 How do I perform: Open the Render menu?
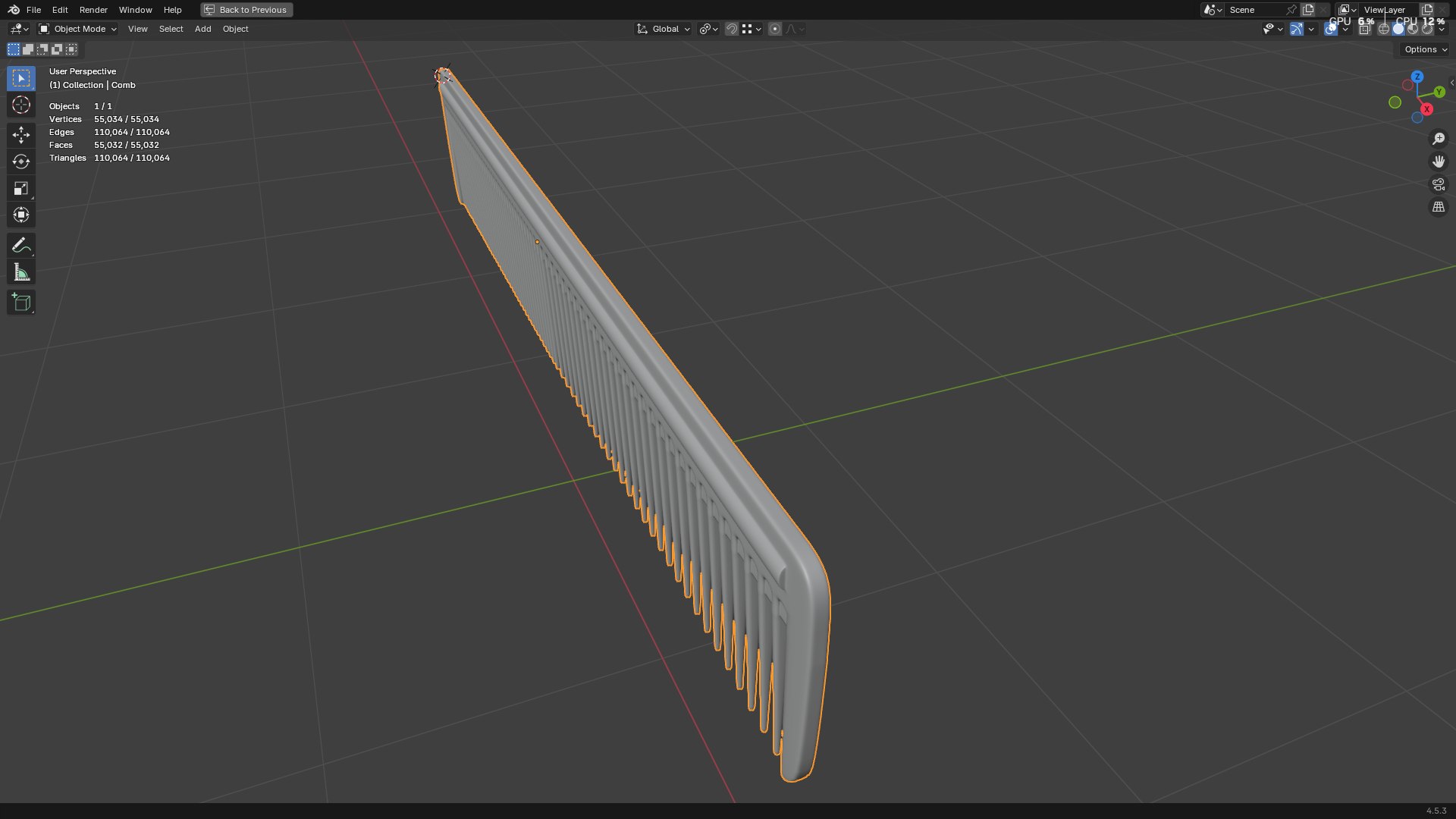coord(93,10)
